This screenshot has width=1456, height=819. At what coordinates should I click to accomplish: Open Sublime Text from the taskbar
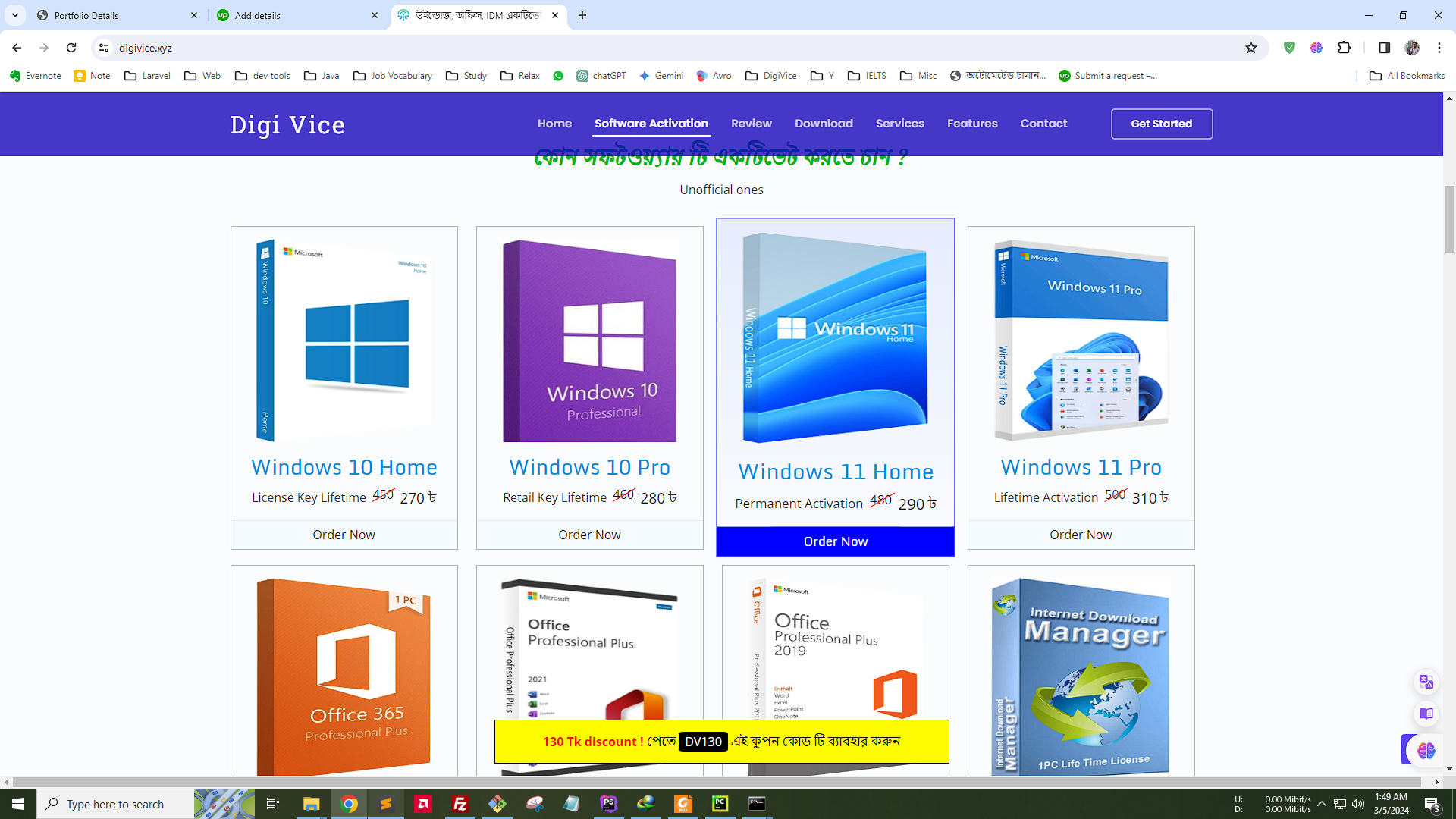(x=386, y=804)
